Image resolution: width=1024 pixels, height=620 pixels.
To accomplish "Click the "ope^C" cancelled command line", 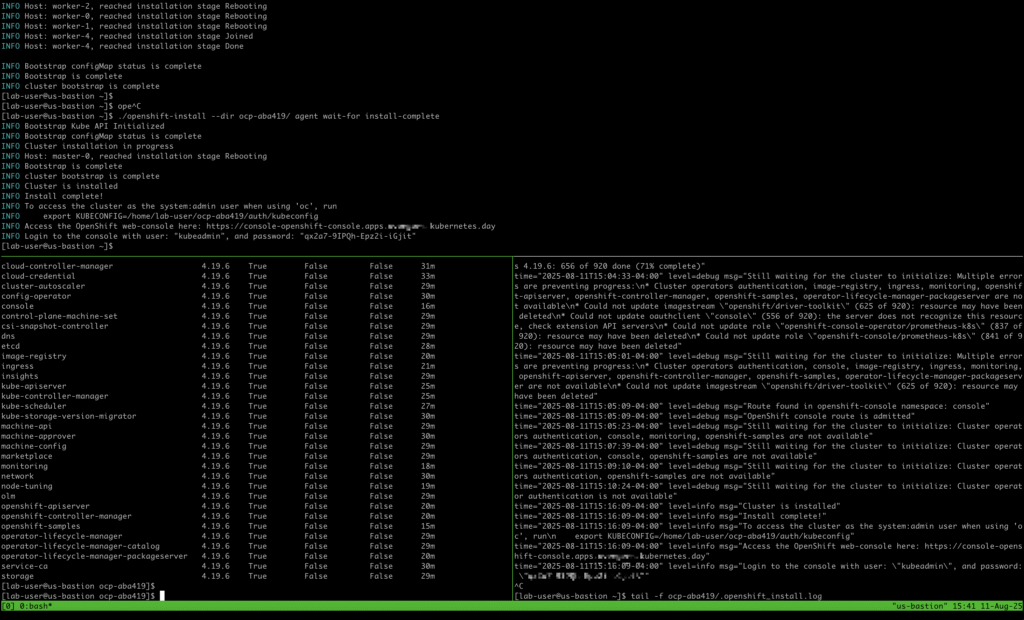I will [x=129, y=106].
